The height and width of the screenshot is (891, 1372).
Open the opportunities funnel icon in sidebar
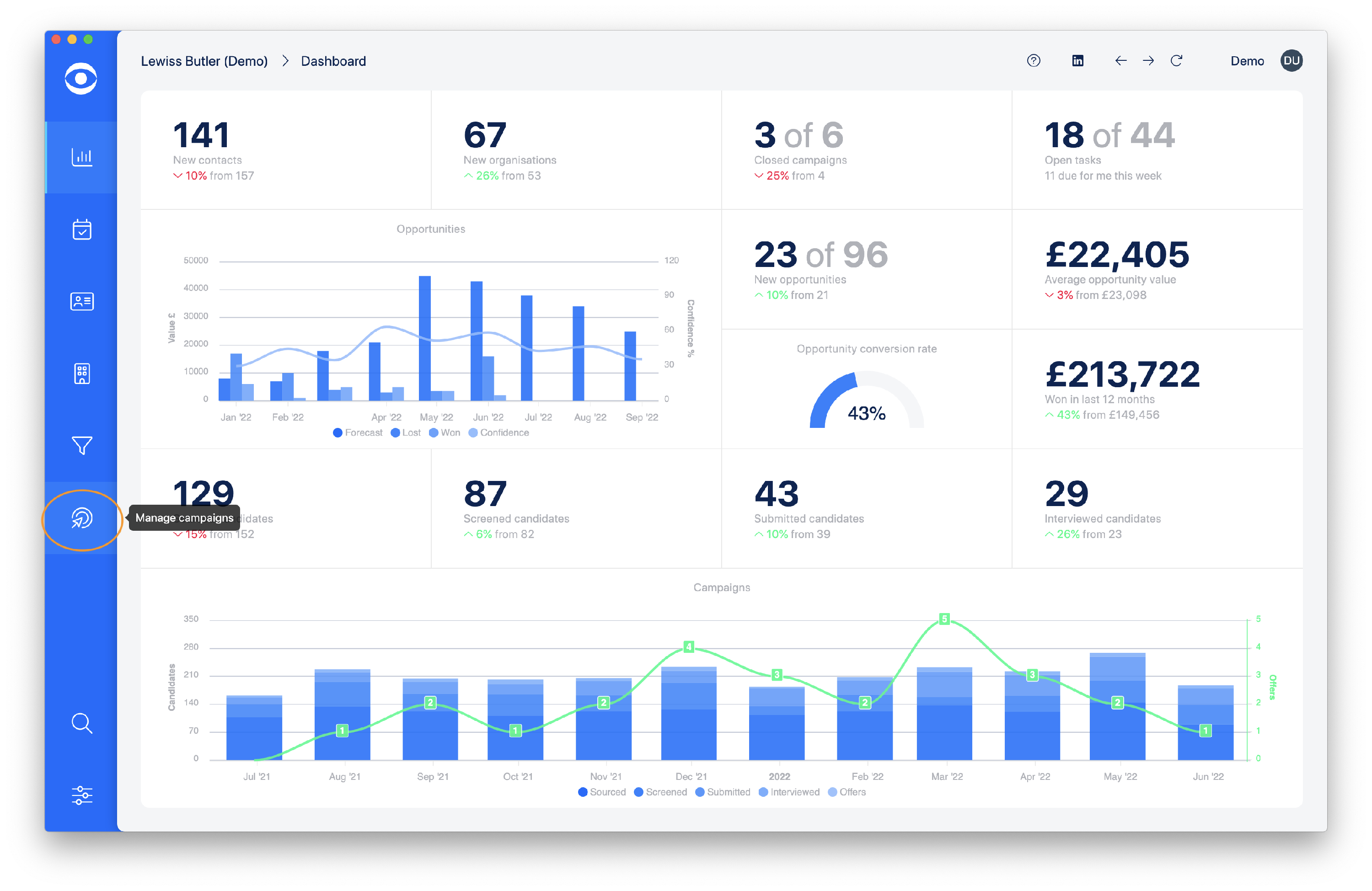pyautogui.click(x=82, y=445)
